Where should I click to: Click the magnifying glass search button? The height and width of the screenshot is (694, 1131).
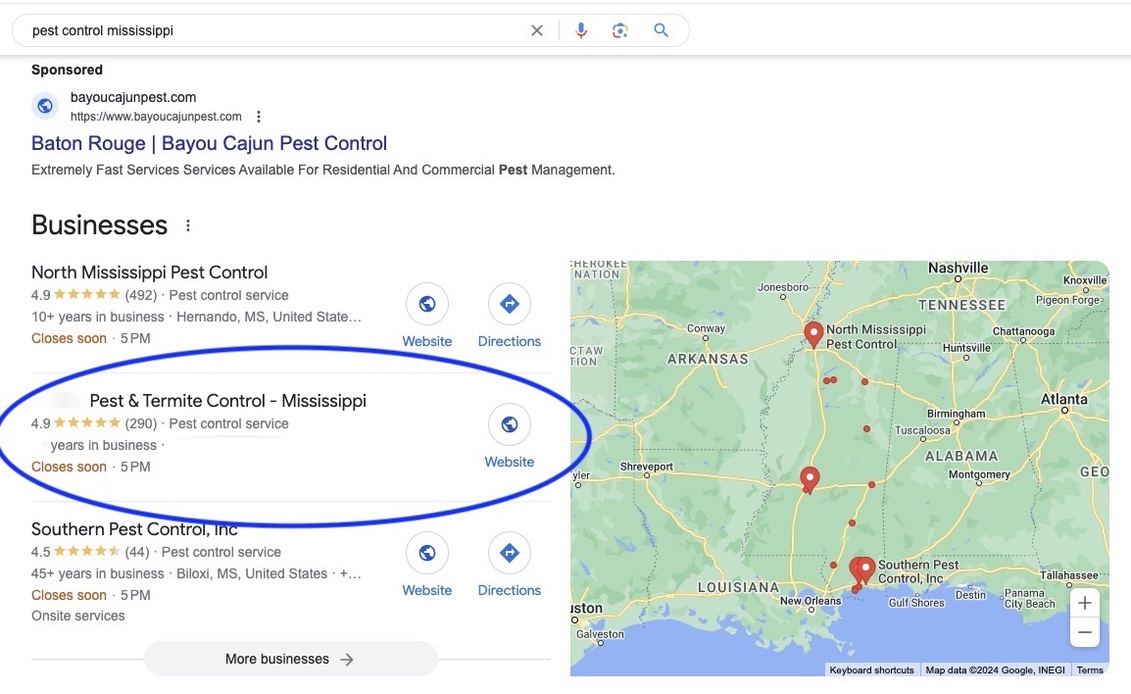click(661, 31)
